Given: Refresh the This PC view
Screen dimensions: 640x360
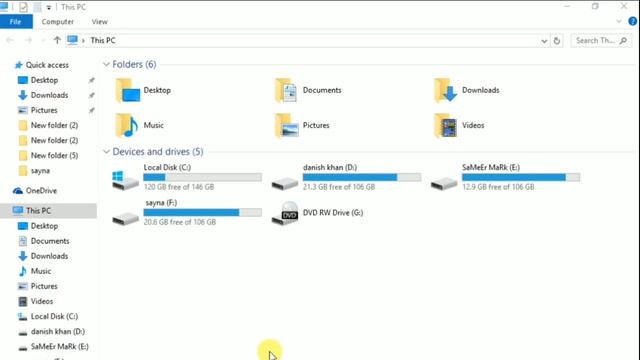Looking at the screenshot, I should [x=556, y=40].
